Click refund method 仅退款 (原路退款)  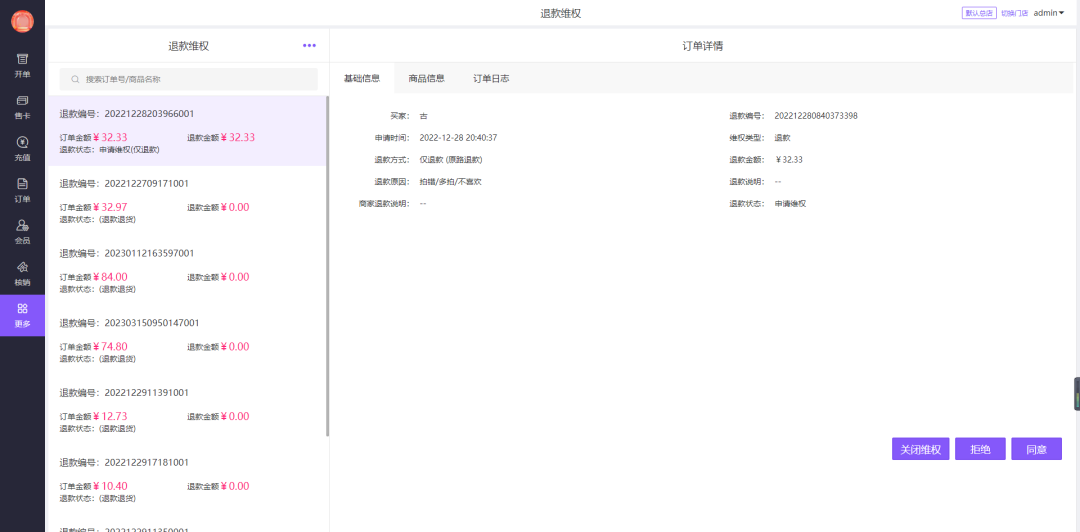click(x=451, y=160)
